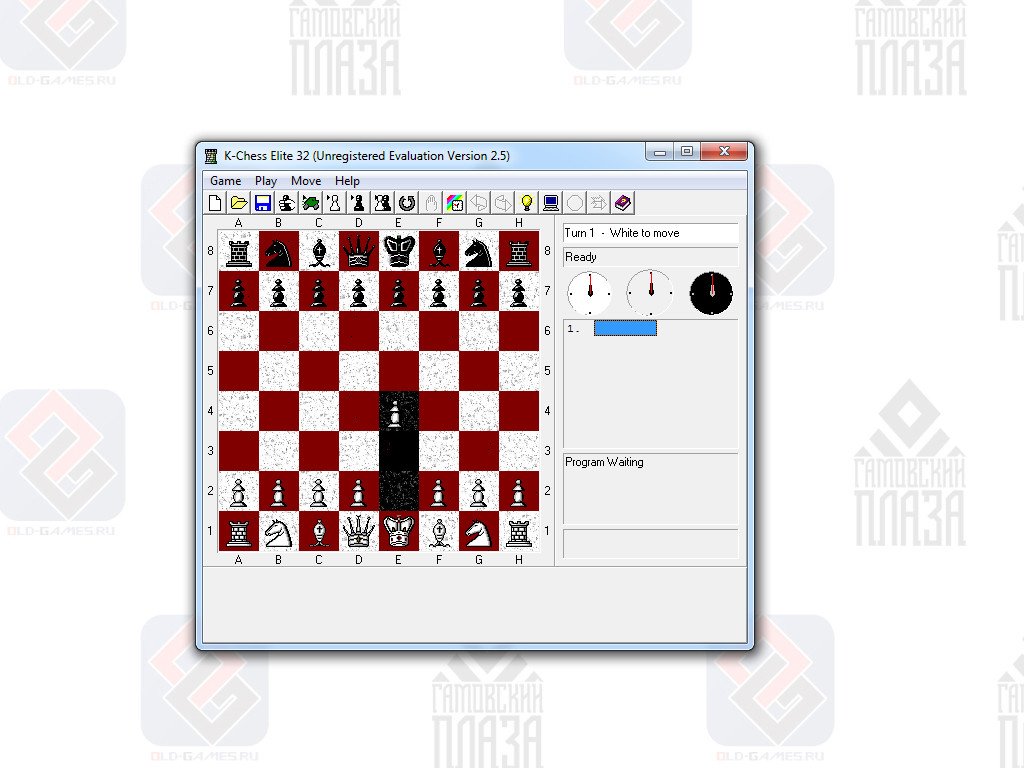Click the greyed-out hand stop icon
This screenshot has width=1024, height=768.
431,203
